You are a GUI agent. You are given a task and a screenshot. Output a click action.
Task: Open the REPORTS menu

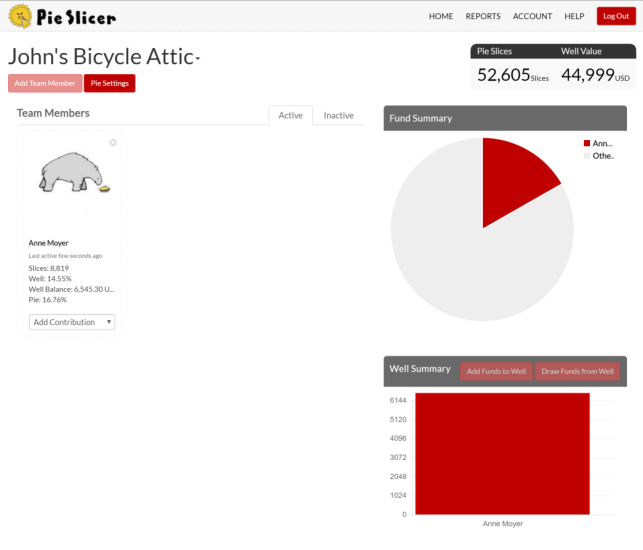[x=483, y=16]
